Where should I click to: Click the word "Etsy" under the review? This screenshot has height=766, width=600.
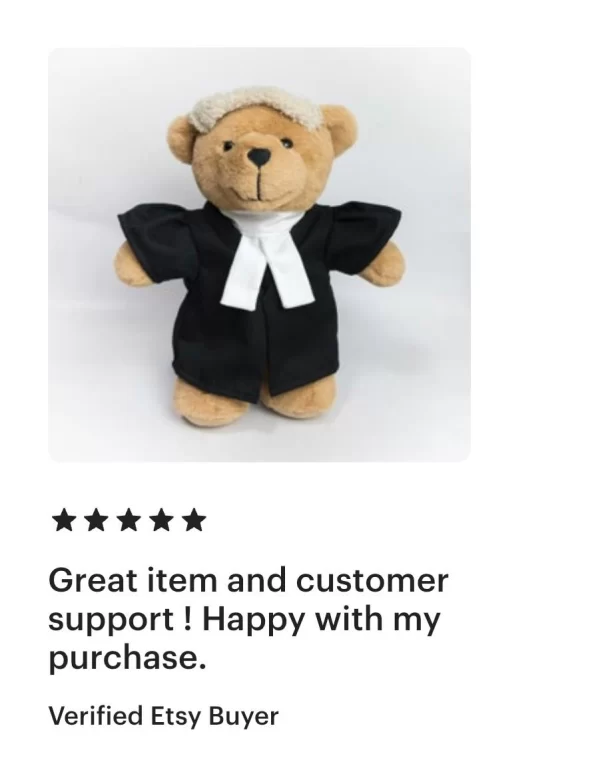point(176,717)
